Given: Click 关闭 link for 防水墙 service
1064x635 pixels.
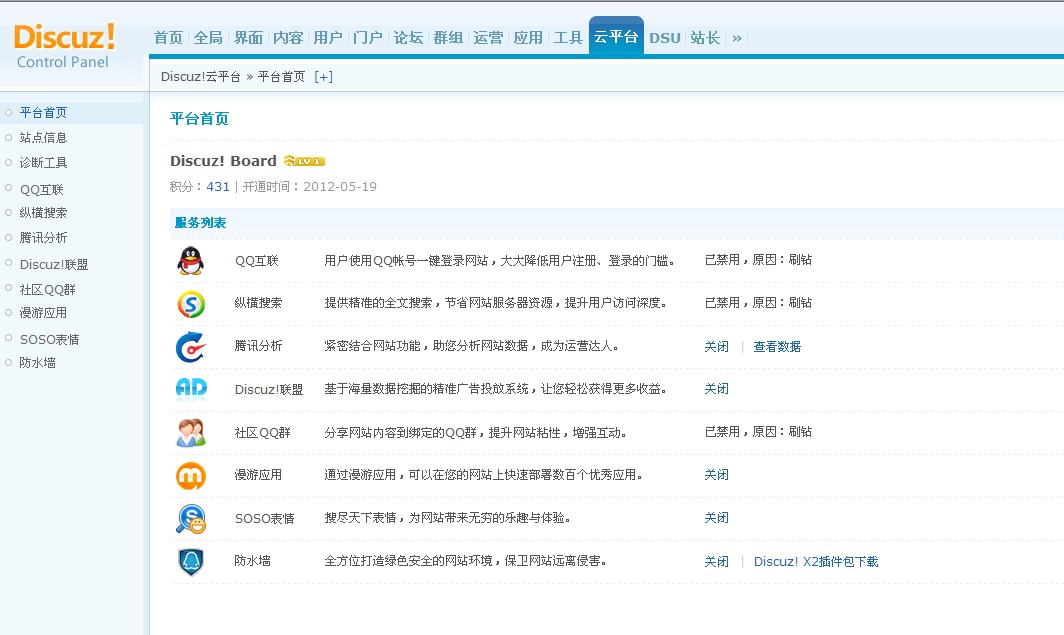Looking at the screenshot, I should (x=717, y=562).
